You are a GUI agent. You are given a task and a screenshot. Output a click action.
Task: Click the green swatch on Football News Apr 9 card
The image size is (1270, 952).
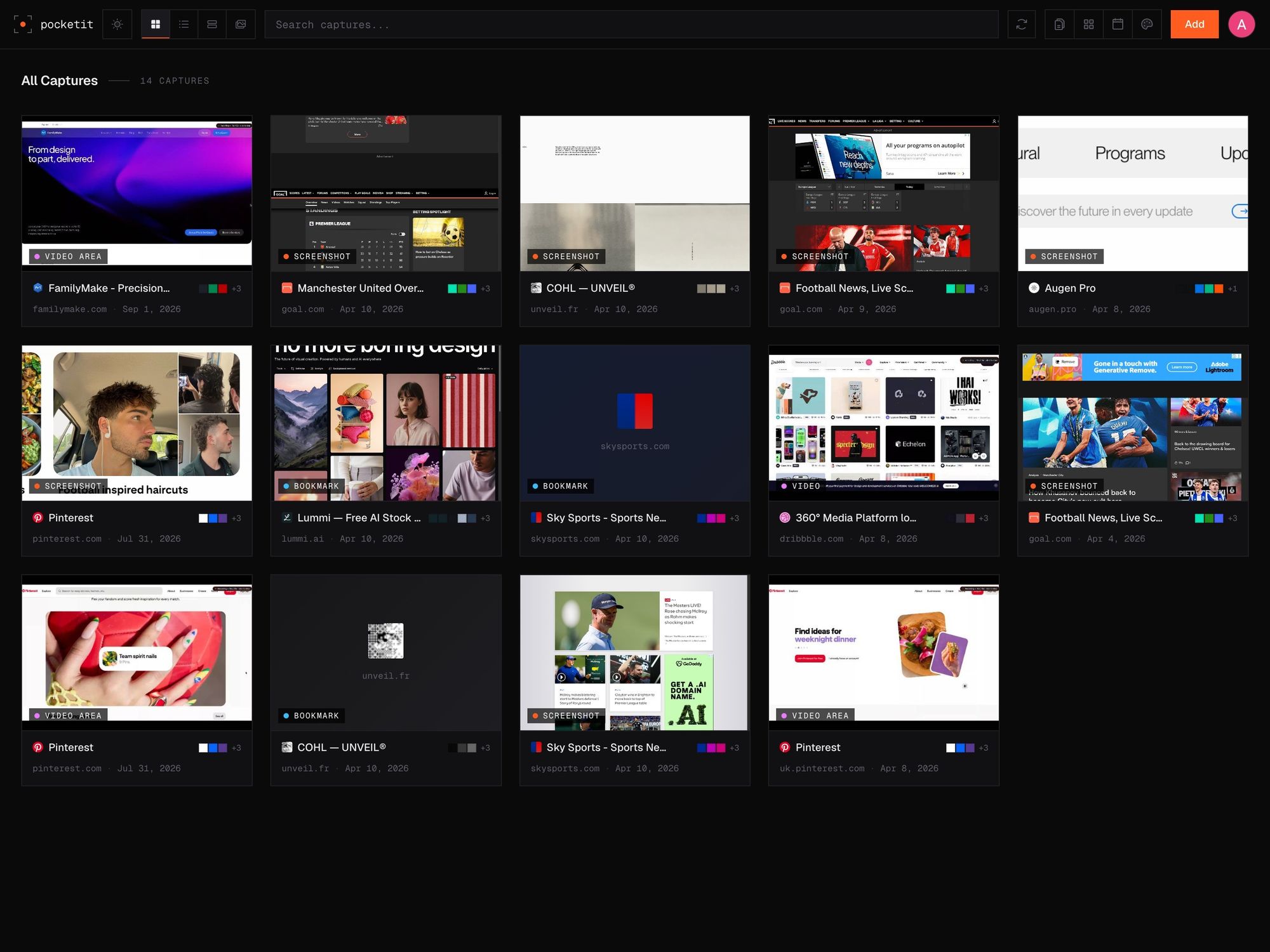pyautogui.click(x=960, y=289)
